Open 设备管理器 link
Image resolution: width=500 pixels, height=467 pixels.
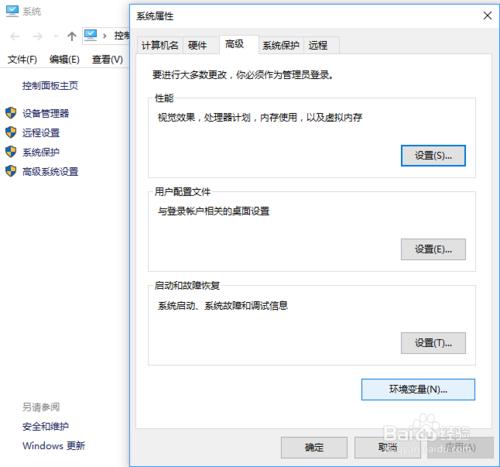(45, 113)
